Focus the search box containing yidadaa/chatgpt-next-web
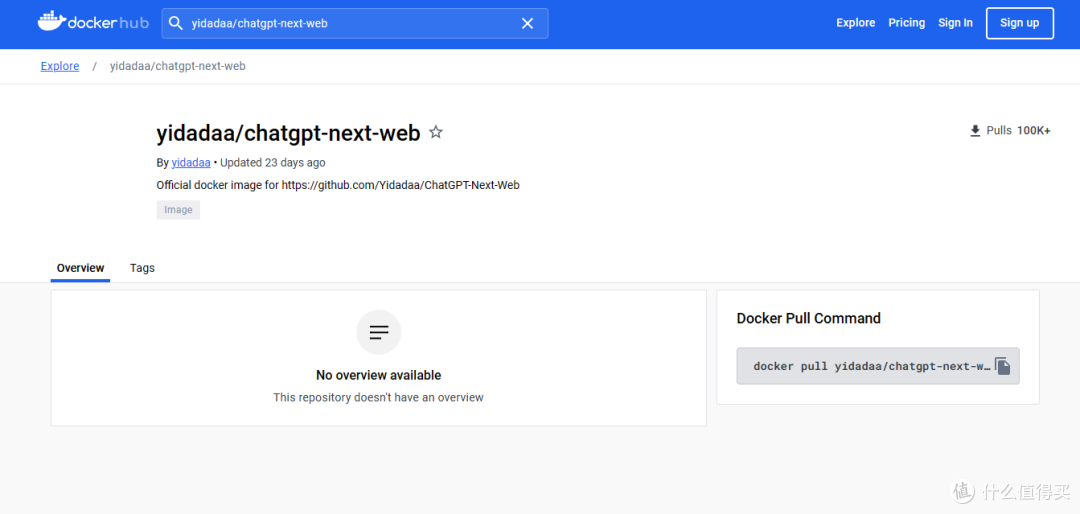This screenshot has width=1080, height=514. (x=355, y=23)
